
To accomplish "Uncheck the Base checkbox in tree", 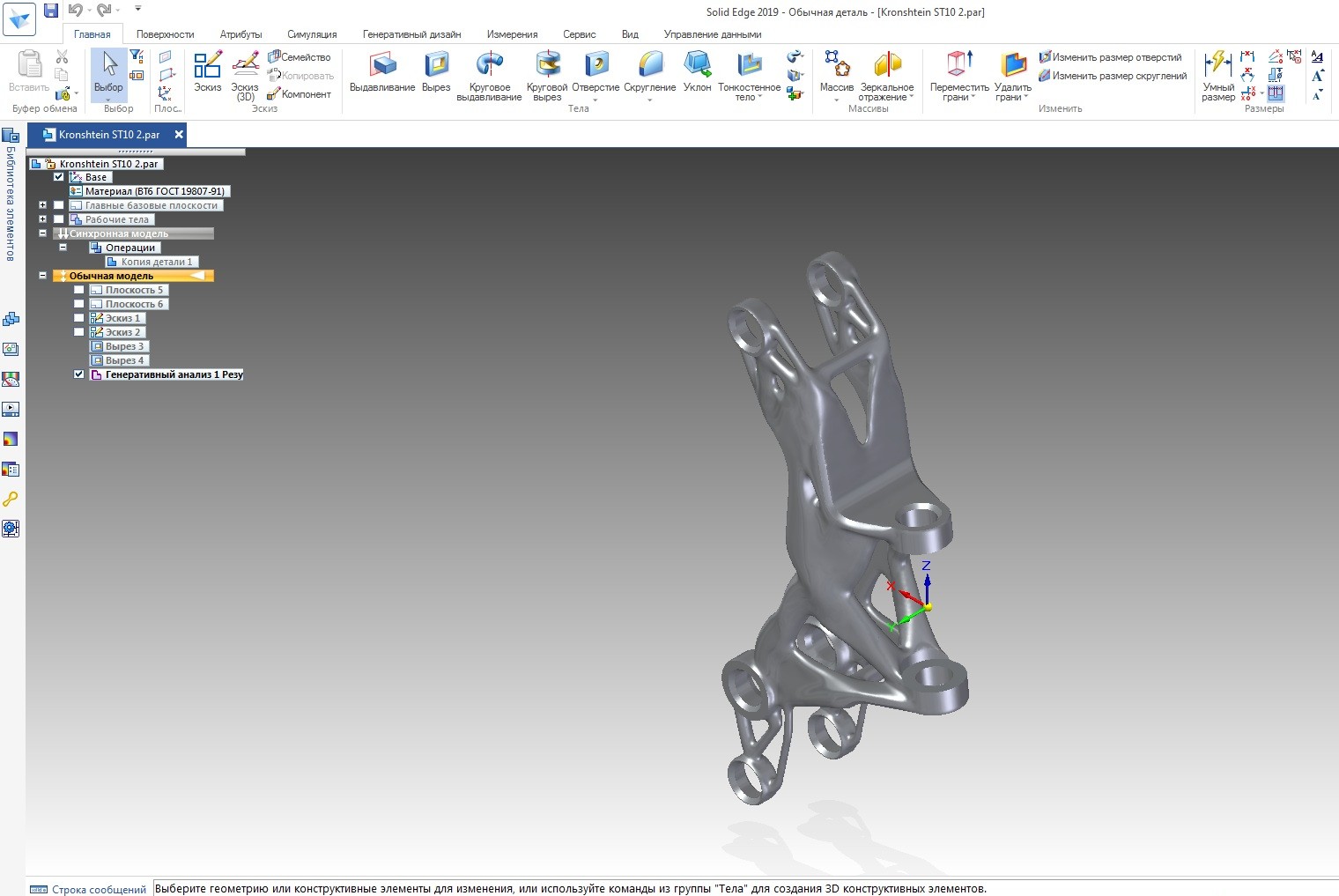I will (x=59, y=177).
